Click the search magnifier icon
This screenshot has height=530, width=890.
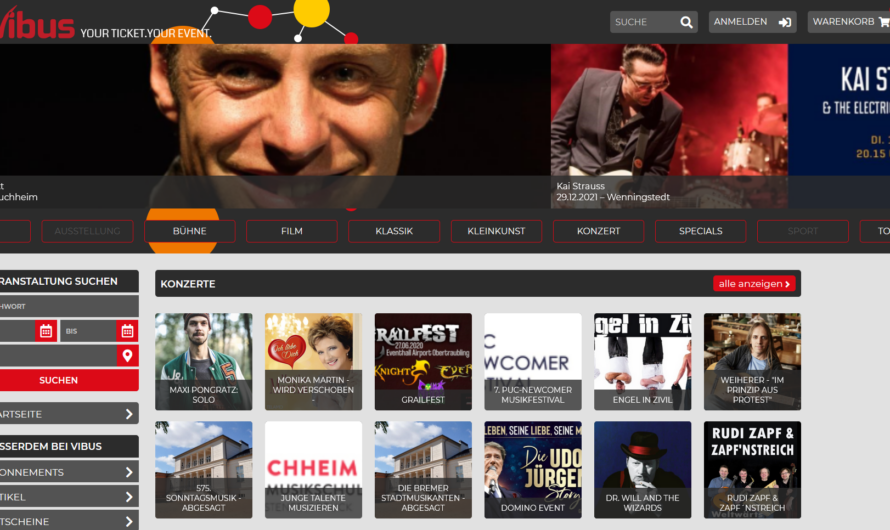(x=686, y=22)
